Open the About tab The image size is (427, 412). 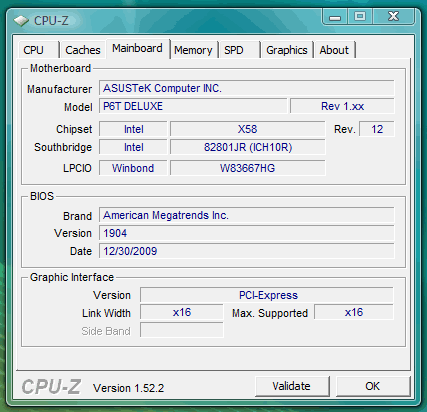pyautogui.click(x=334, y=50)
